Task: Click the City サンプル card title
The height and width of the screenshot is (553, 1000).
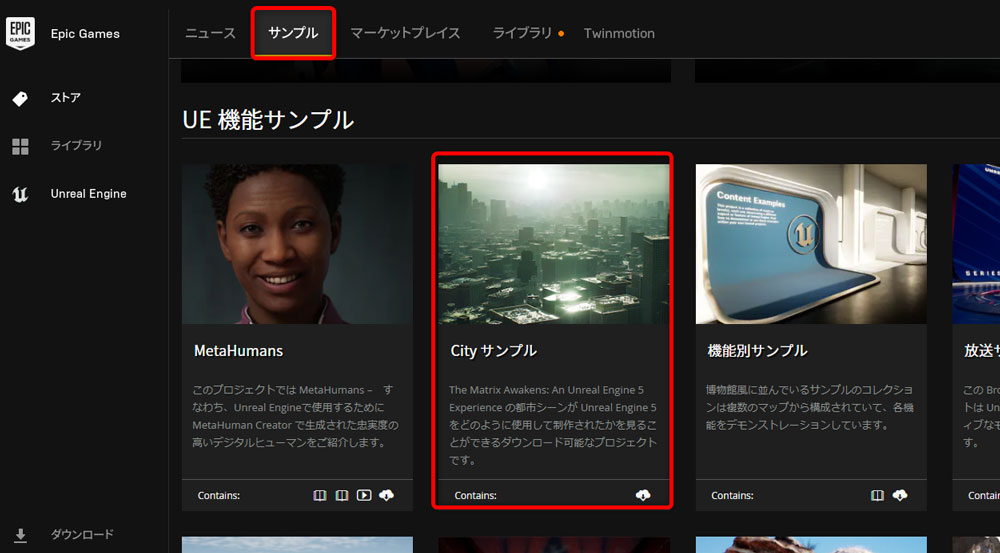Action: (494, 351)
